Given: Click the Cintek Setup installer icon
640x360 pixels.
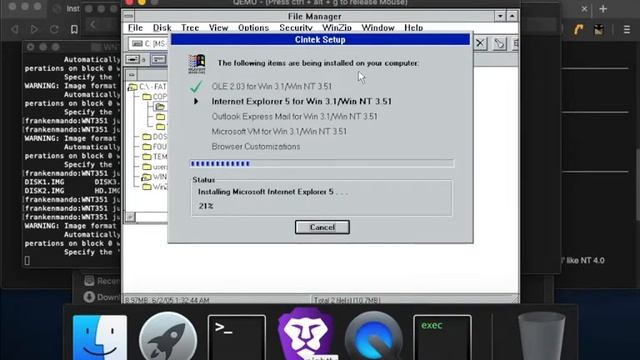Looking at the screenshot, I should tap(197, 64).
